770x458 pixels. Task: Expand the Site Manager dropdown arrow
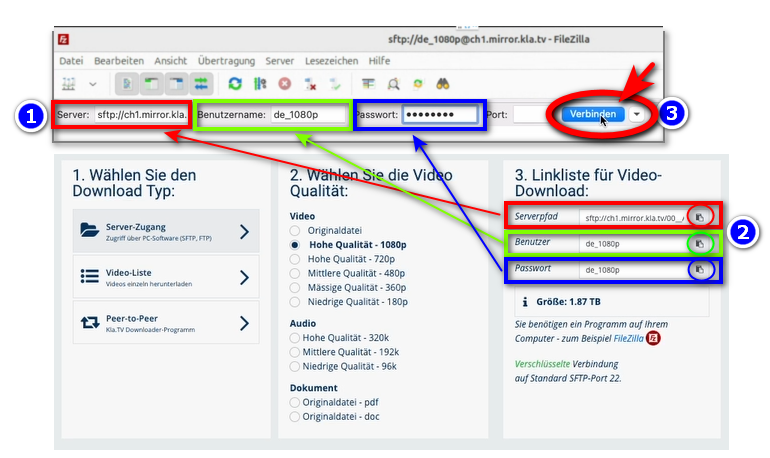[93, 84]
